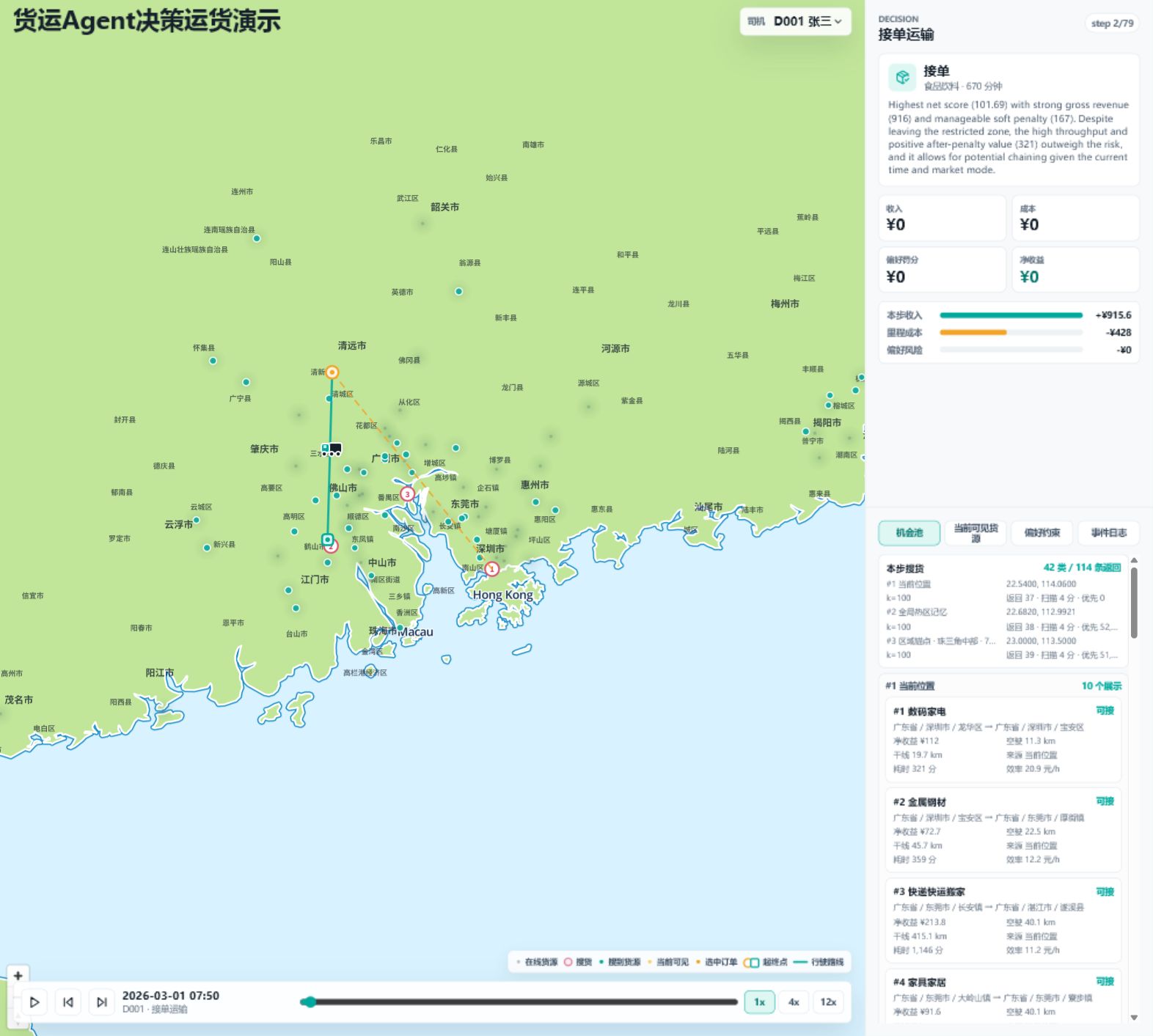The width and height of the screenshot is (1153, 1036).
Task: Click the 当前可见 legend entry
Action: [x=668, y=962]
